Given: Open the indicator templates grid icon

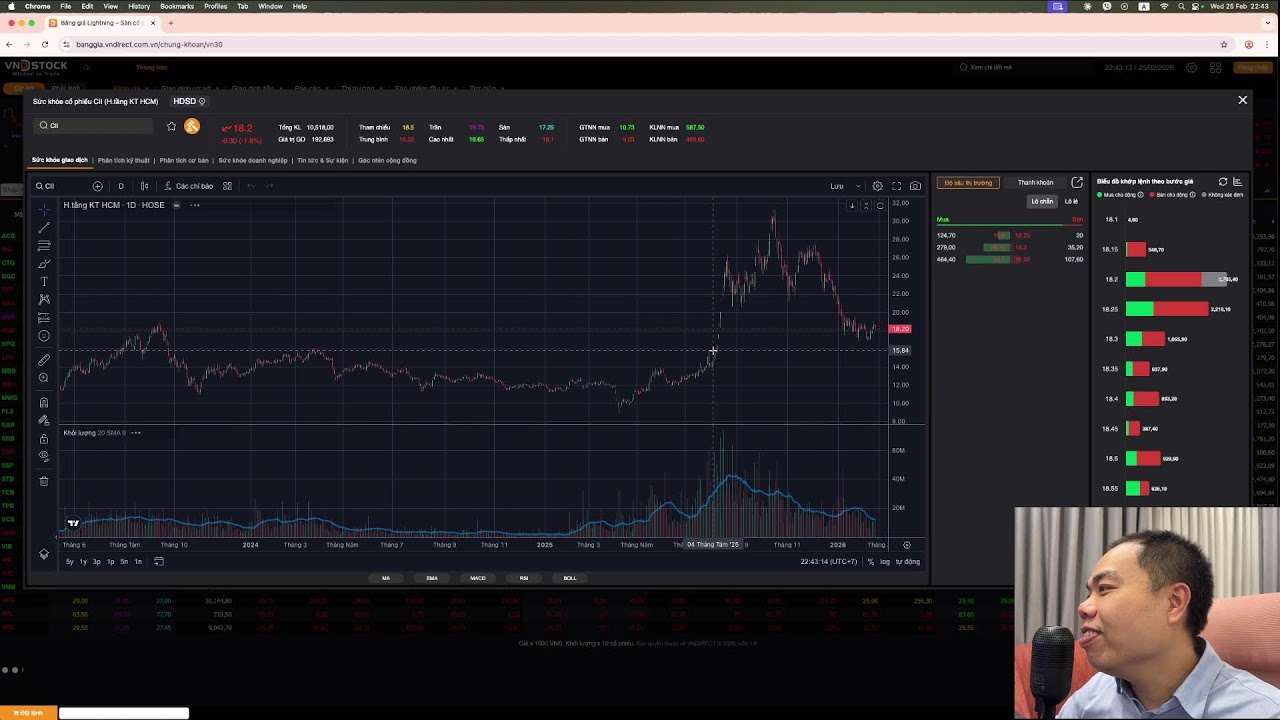Looking at the screenshot, I should [x=227, y=186].
